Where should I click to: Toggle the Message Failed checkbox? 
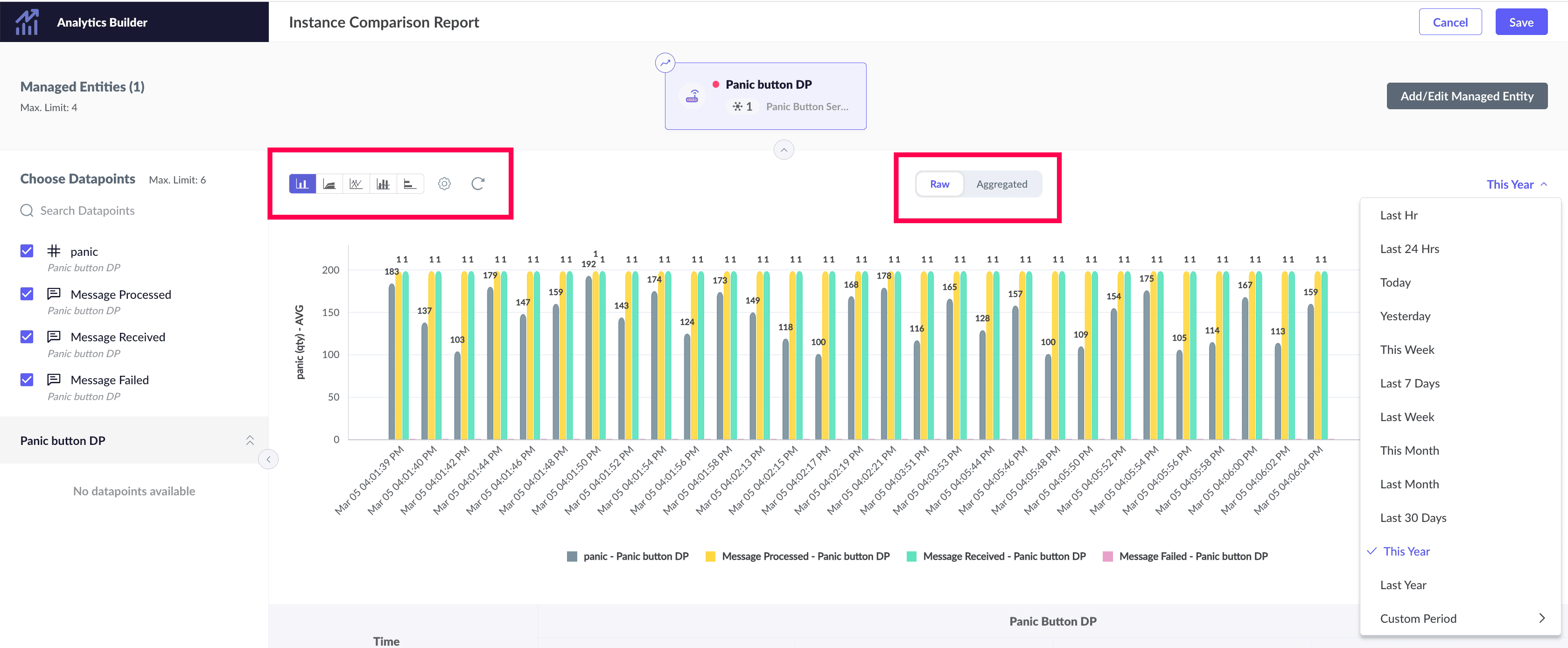point(27,380)
